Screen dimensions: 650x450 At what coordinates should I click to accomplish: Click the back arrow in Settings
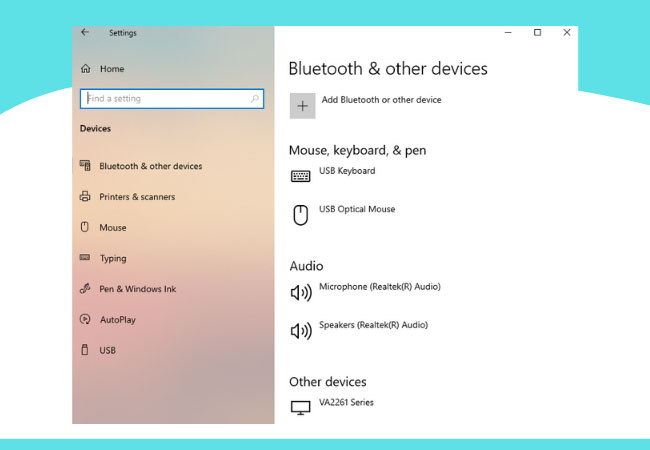click(85, 32)
